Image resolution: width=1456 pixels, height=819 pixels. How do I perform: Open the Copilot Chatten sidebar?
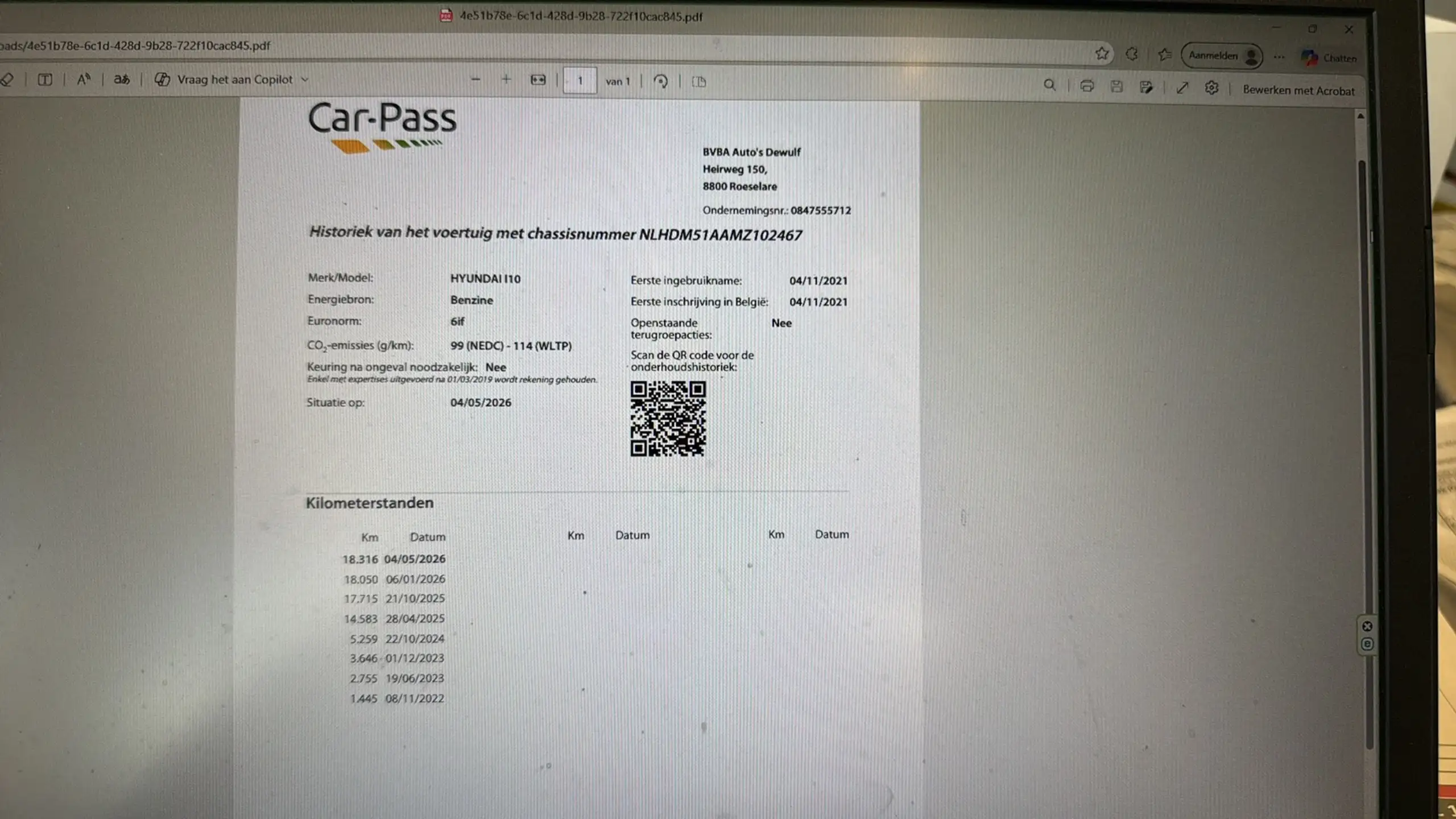(1329, 57)
